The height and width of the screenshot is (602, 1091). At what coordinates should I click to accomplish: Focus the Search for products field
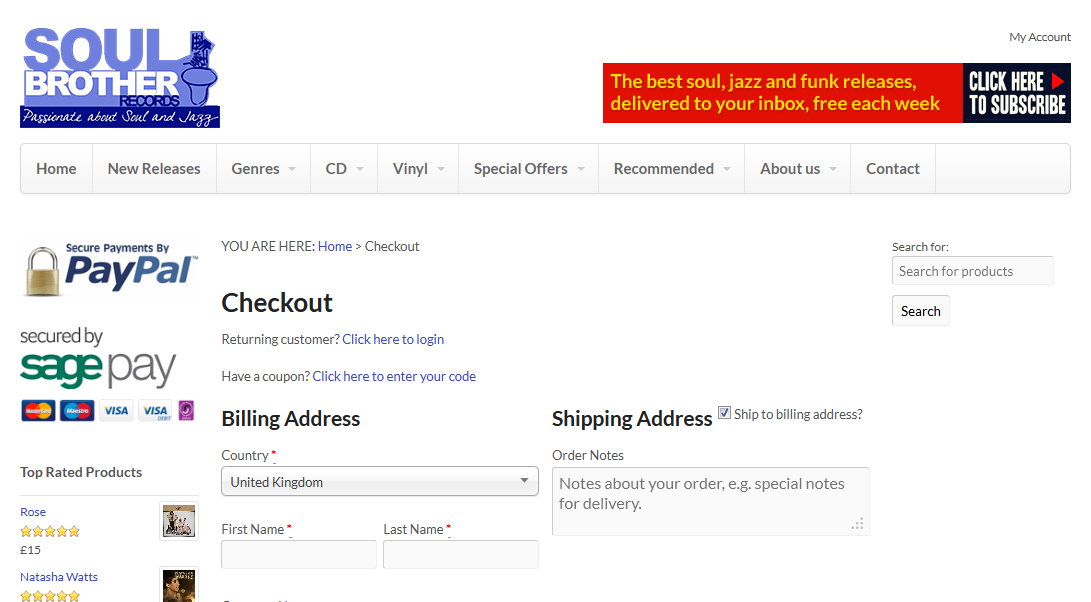(x=972, y=271)
